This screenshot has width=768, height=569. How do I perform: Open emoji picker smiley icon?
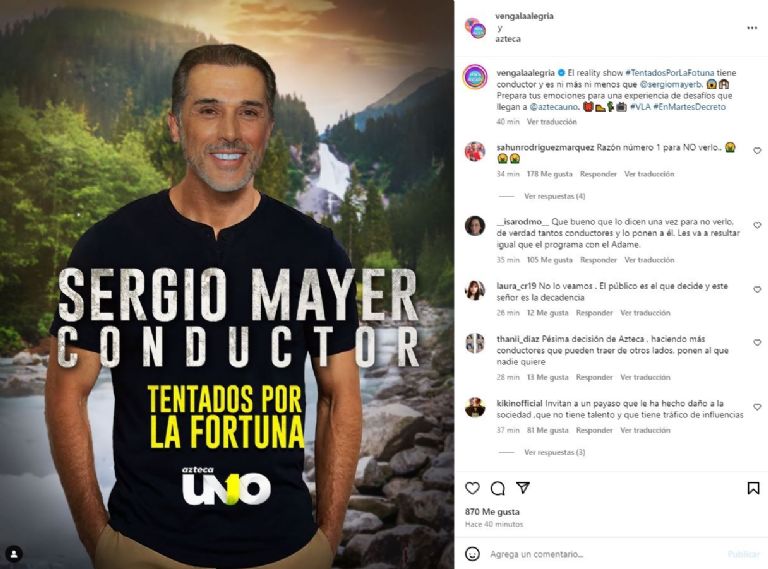[x=472, y=554]
